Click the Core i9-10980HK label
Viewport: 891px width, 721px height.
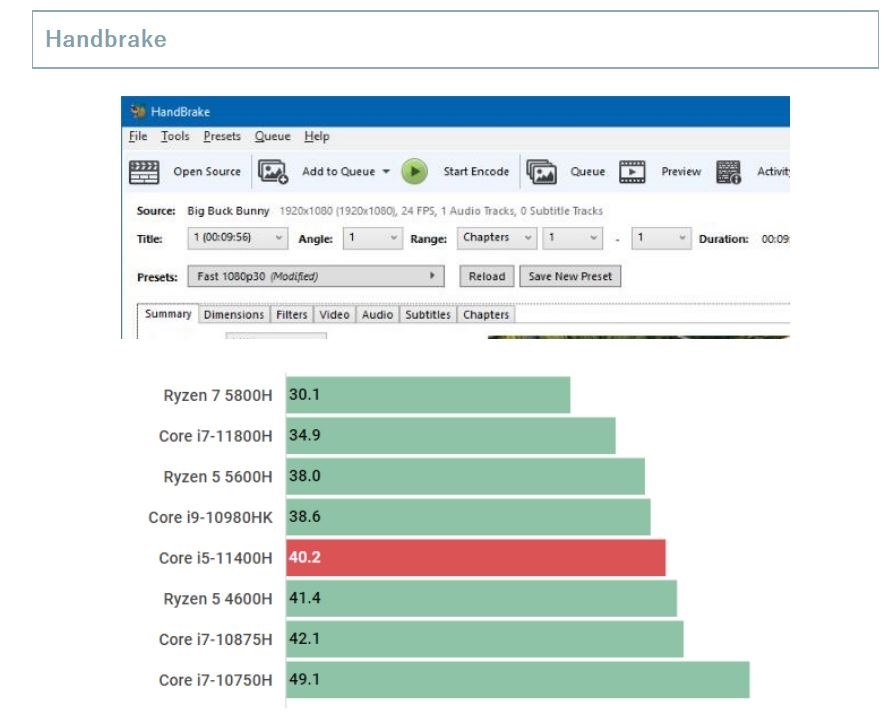point(210,518)
